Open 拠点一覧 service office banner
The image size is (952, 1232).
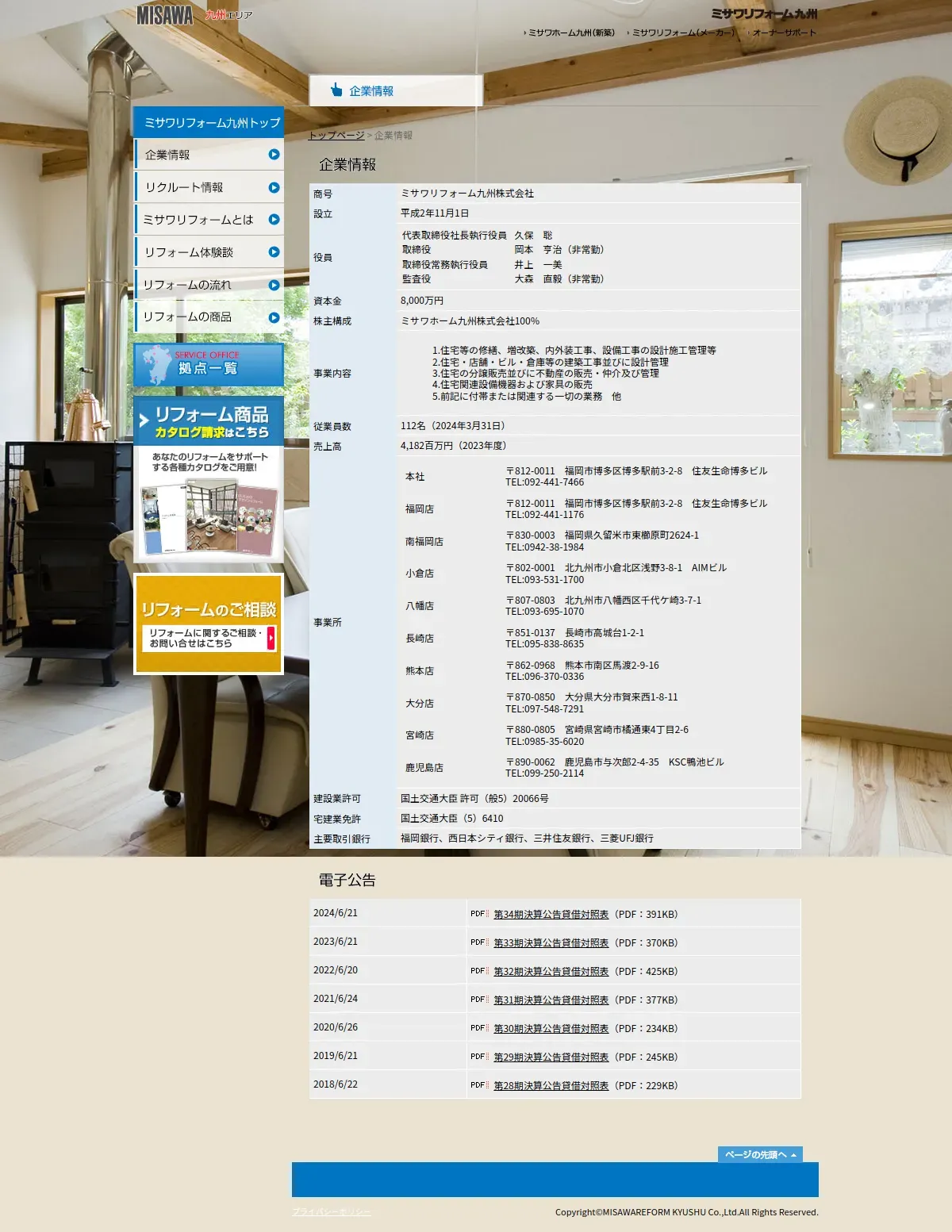click(209, 365)
